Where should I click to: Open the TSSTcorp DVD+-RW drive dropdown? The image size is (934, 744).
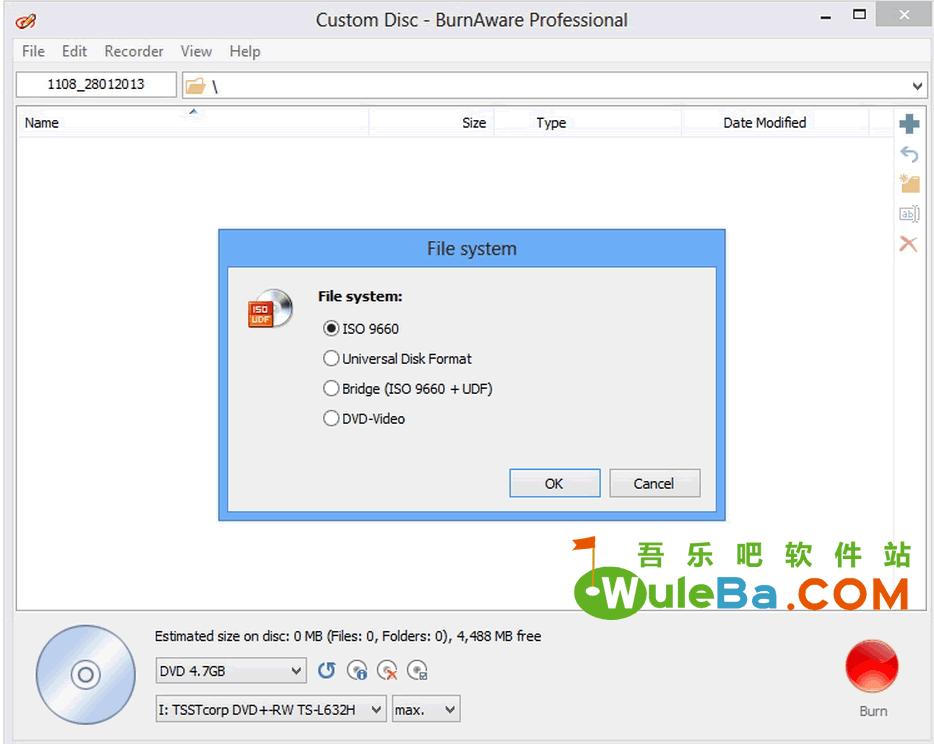click(271, 709)
